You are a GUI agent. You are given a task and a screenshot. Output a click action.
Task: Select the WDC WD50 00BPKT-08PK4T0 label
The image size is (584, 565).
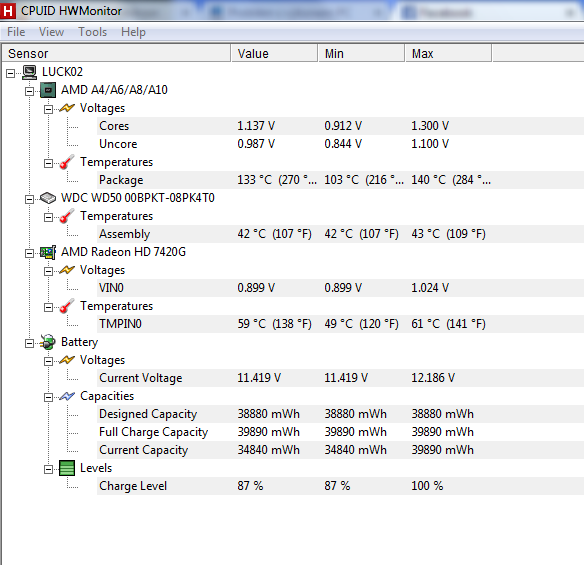coord(138,198)
